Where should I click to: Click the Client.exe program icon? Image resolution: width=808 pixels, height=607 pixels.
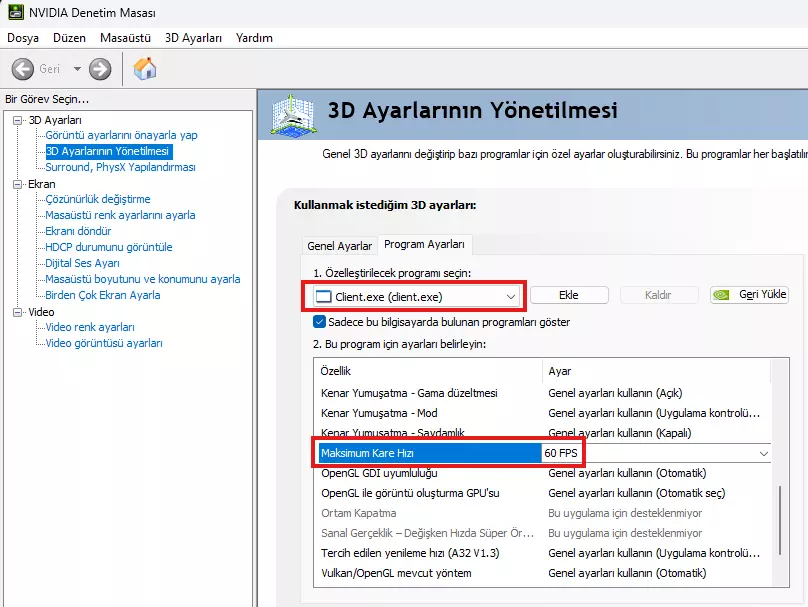click(324, 296)
